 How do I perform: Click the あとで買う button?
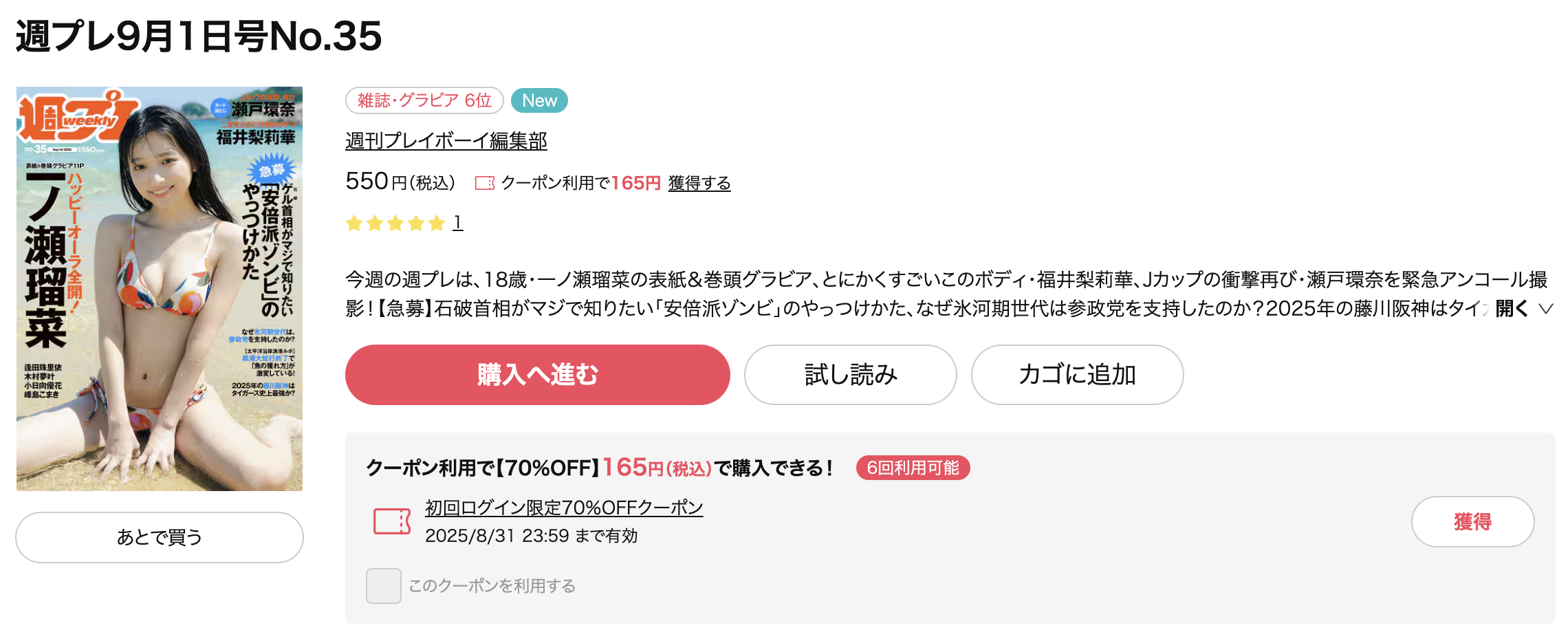[x=160, y=537]
